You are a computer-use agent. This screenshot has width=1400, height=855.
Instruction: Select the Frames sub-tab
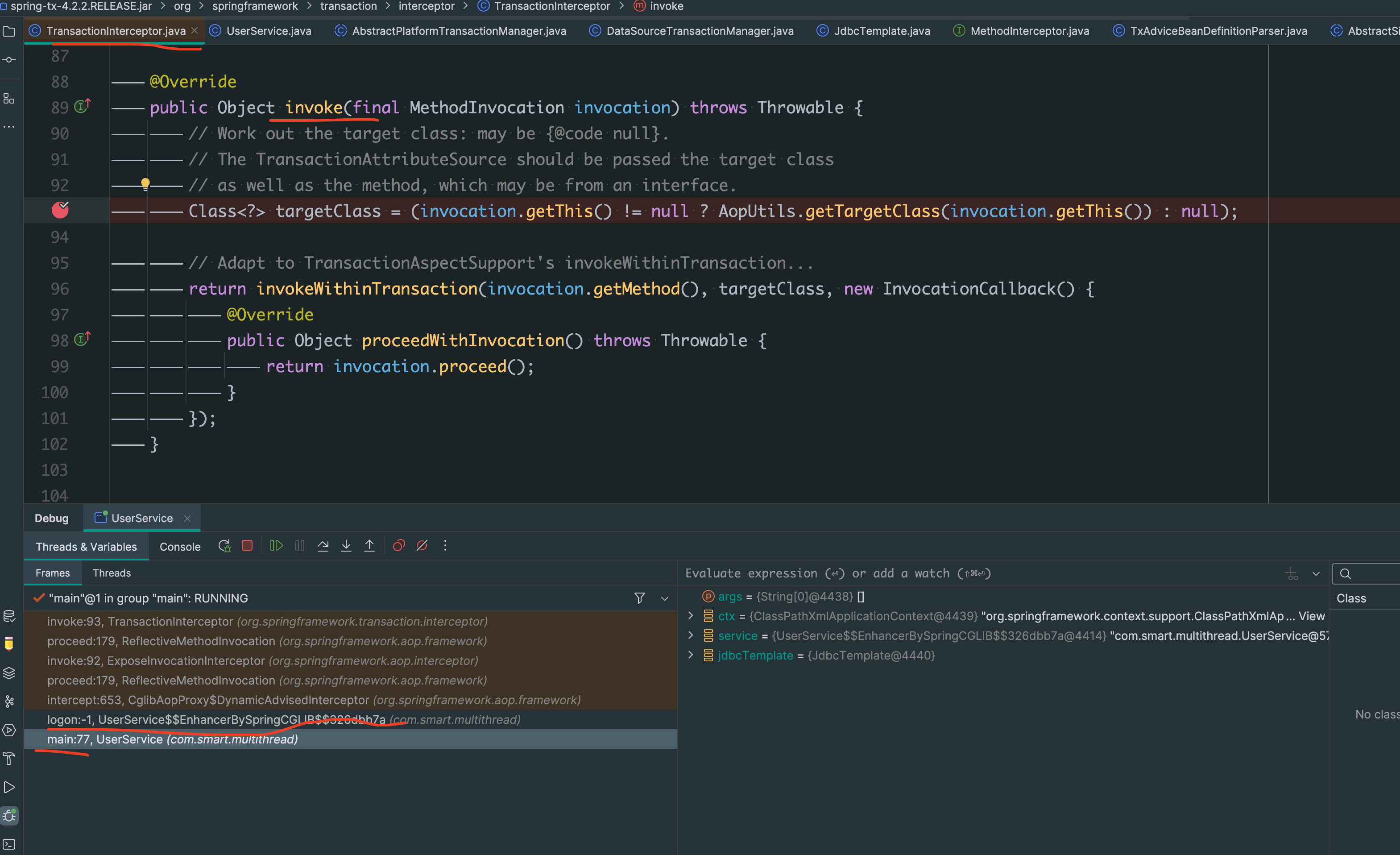coord(53,573)
